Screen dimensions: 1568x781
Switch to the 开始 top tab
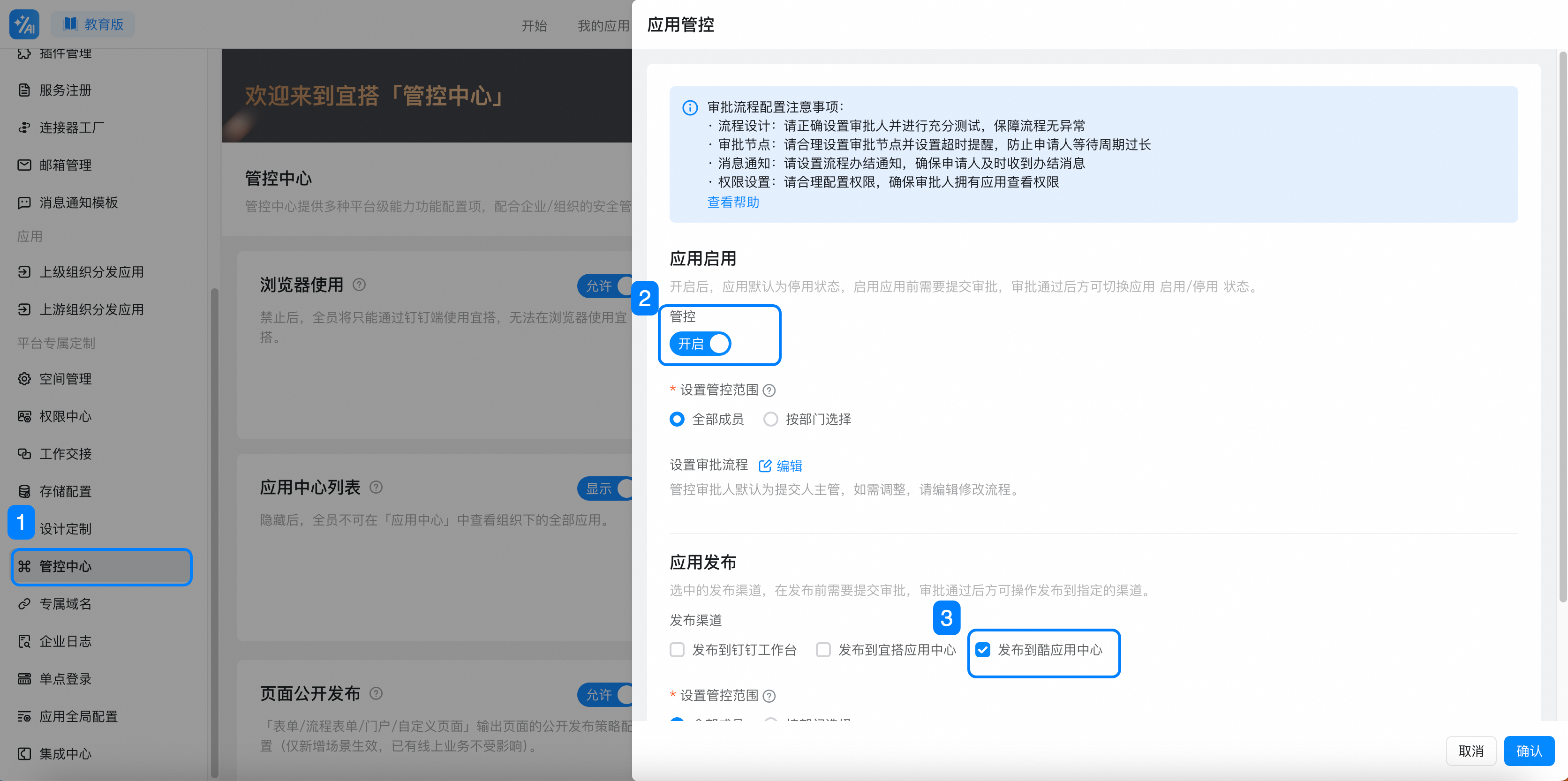pos(534,26)
